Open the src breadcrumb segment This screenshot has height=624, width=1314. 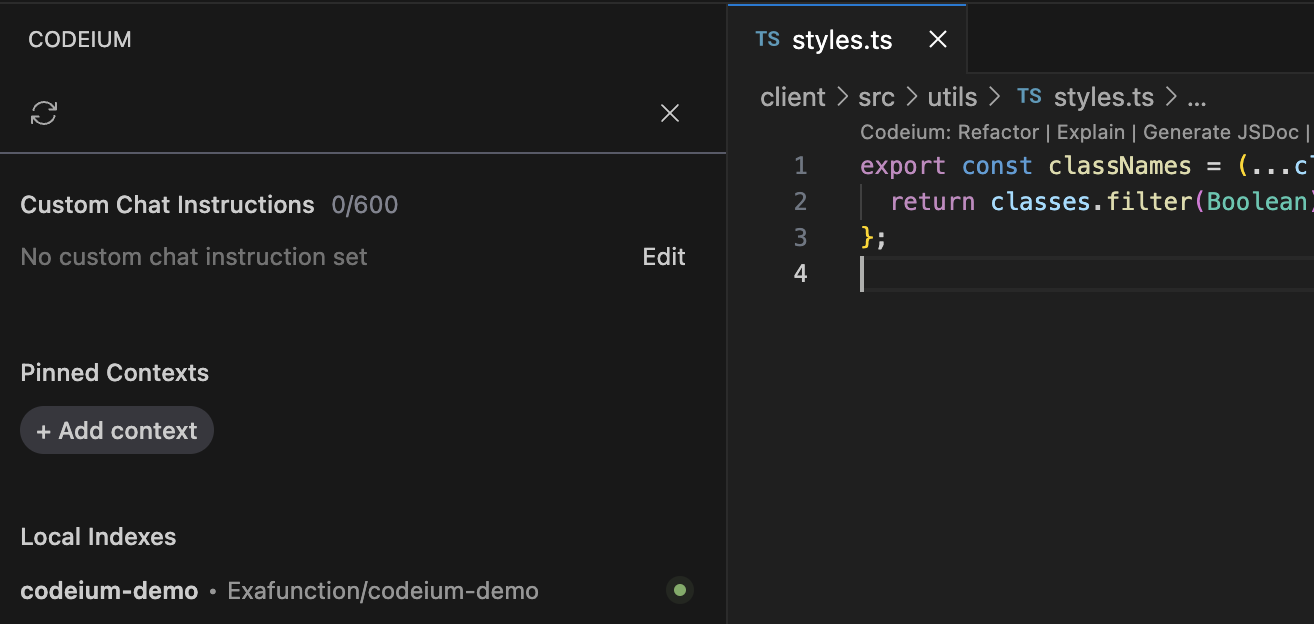point(877,97)
